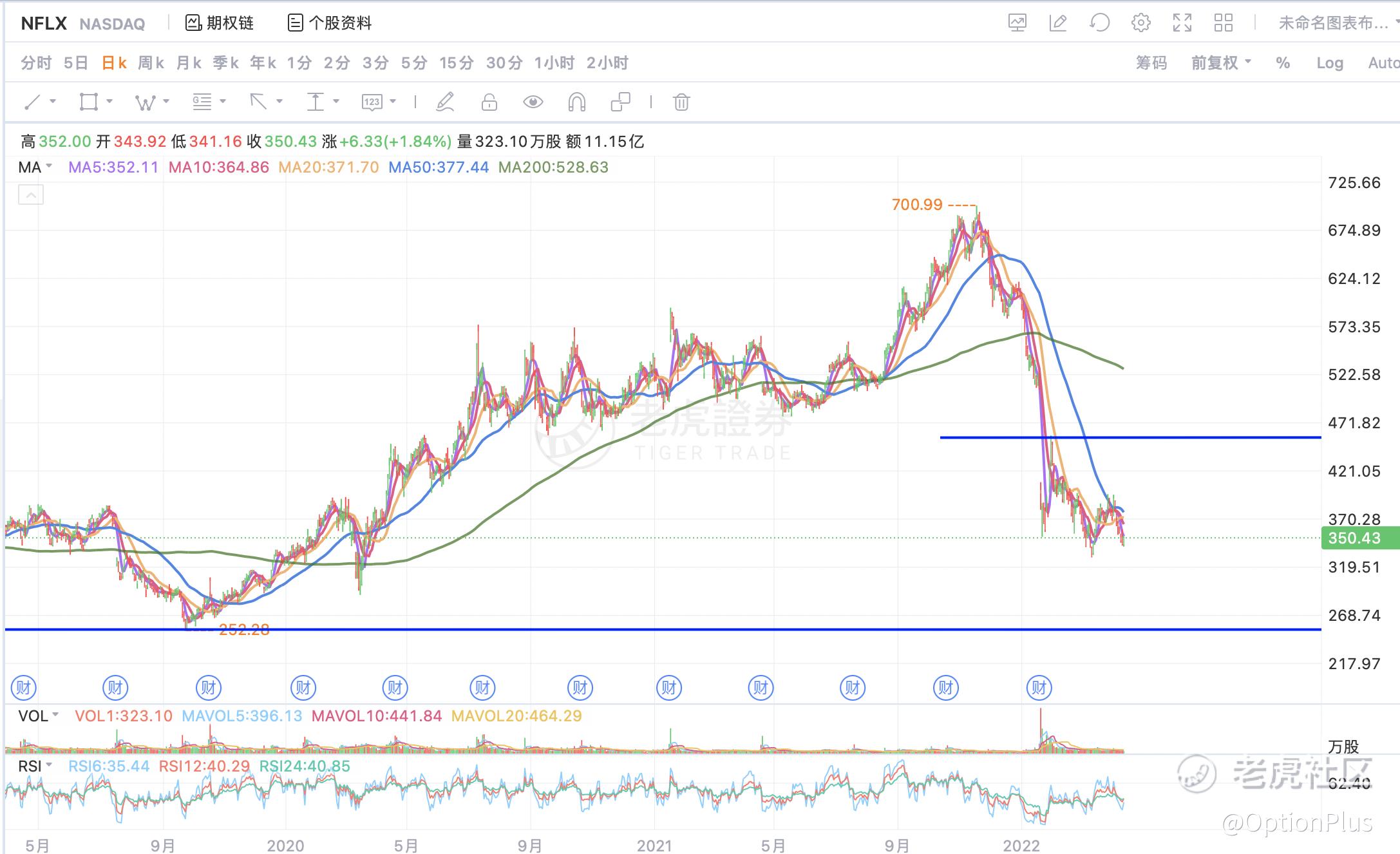Select the magnet snap tool

576,102
